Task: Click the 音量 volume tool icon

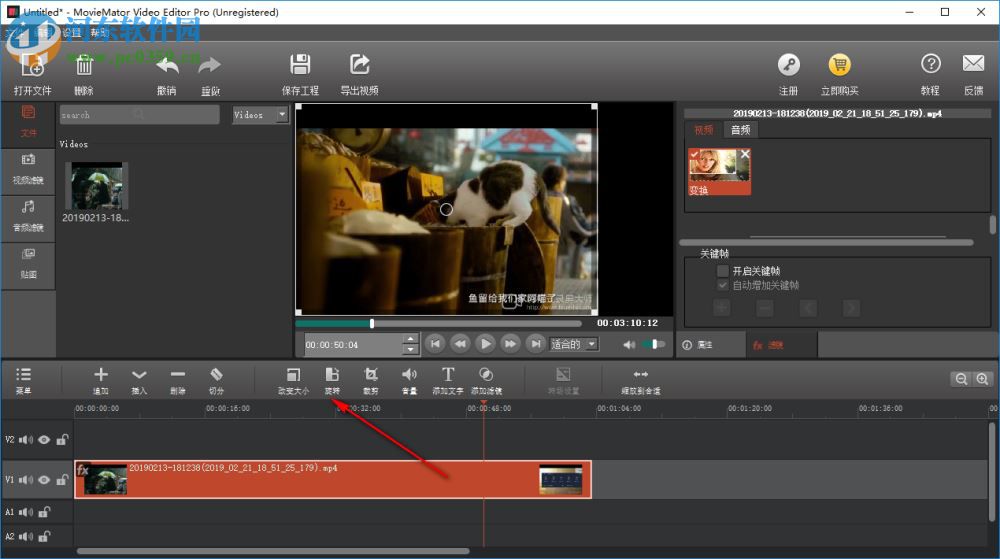Action: coord(409,374)
